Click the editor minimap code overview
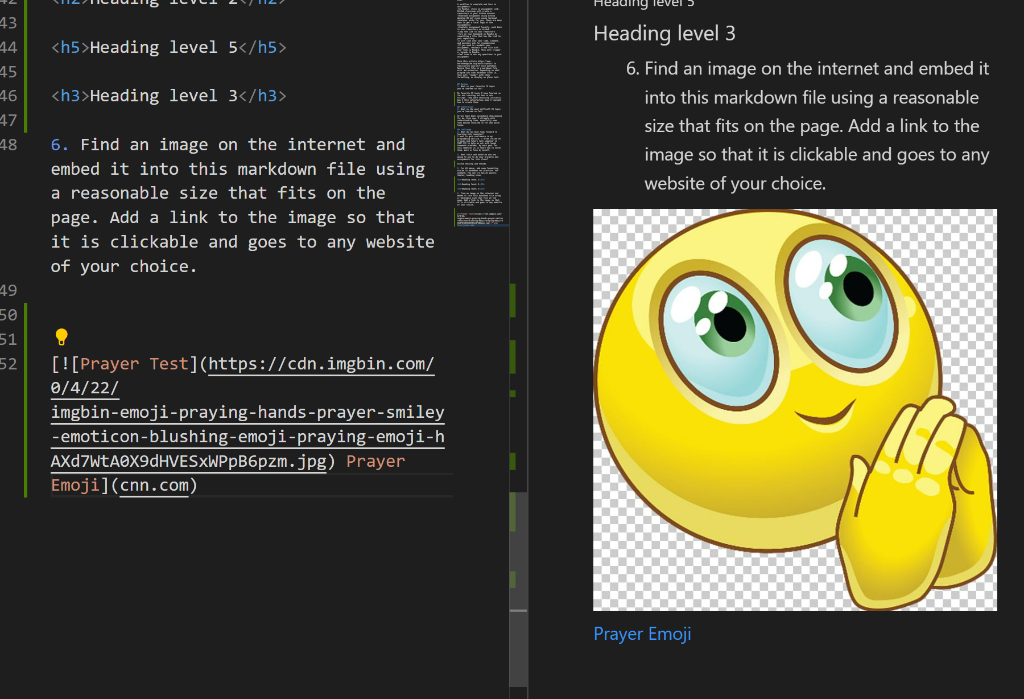The image size is (1024, 699). tap(481, 114)
